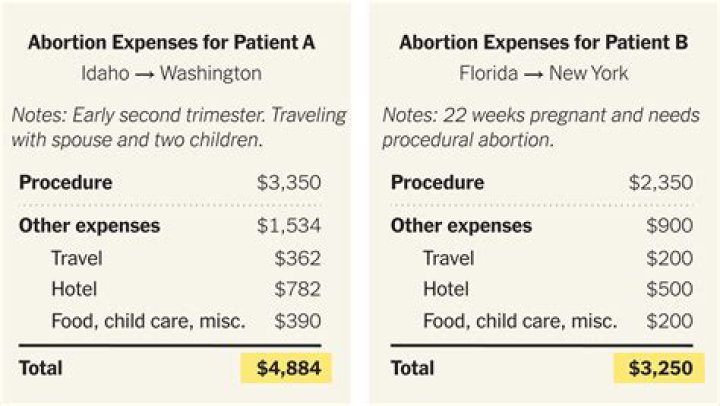This screenshot has width=720, height=406.
Task: Click Patient B's Travel row label
Action: [448, 258]
